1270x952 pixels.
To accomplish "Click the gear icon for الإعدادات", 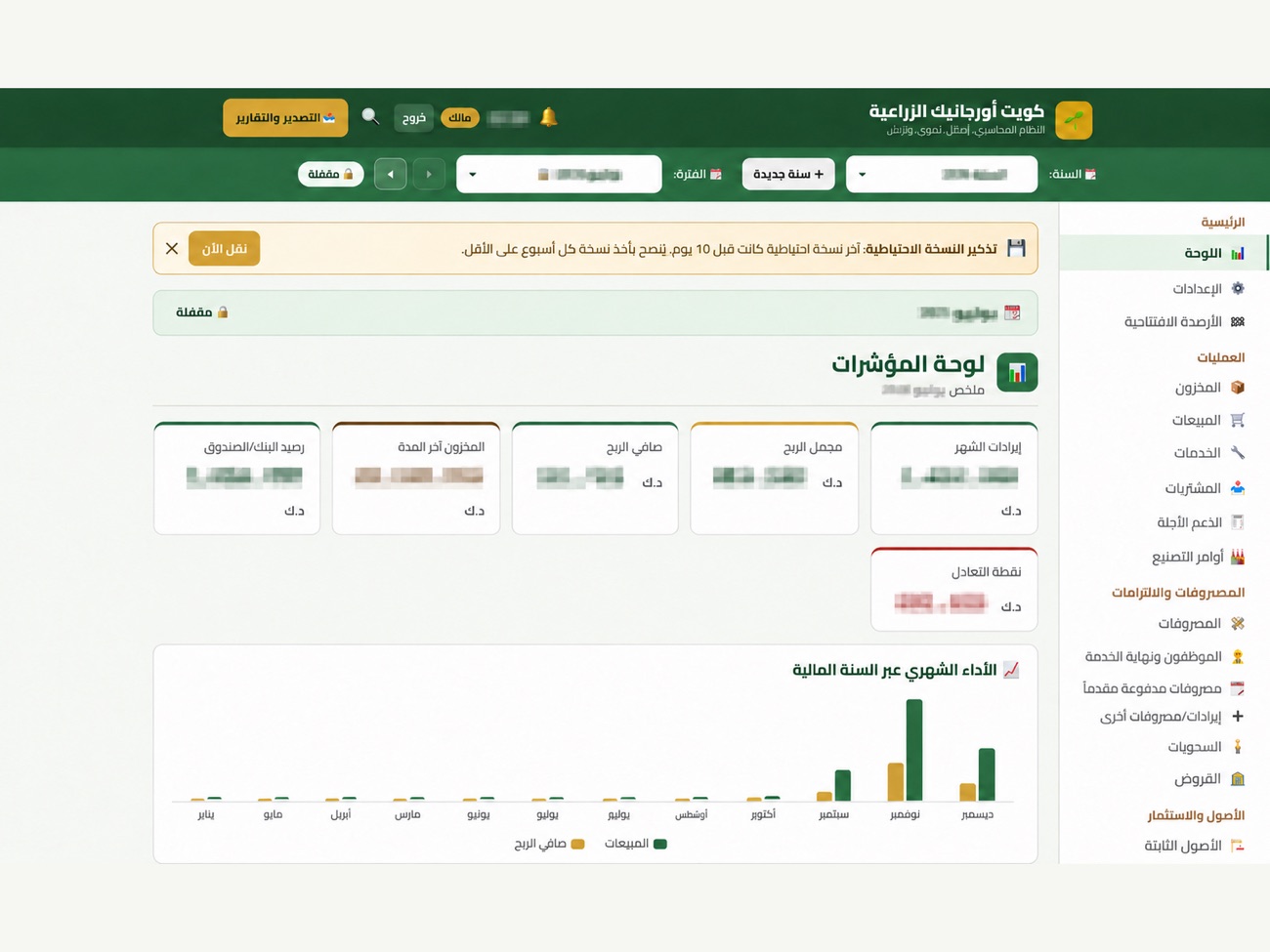I will [1238, 288].
